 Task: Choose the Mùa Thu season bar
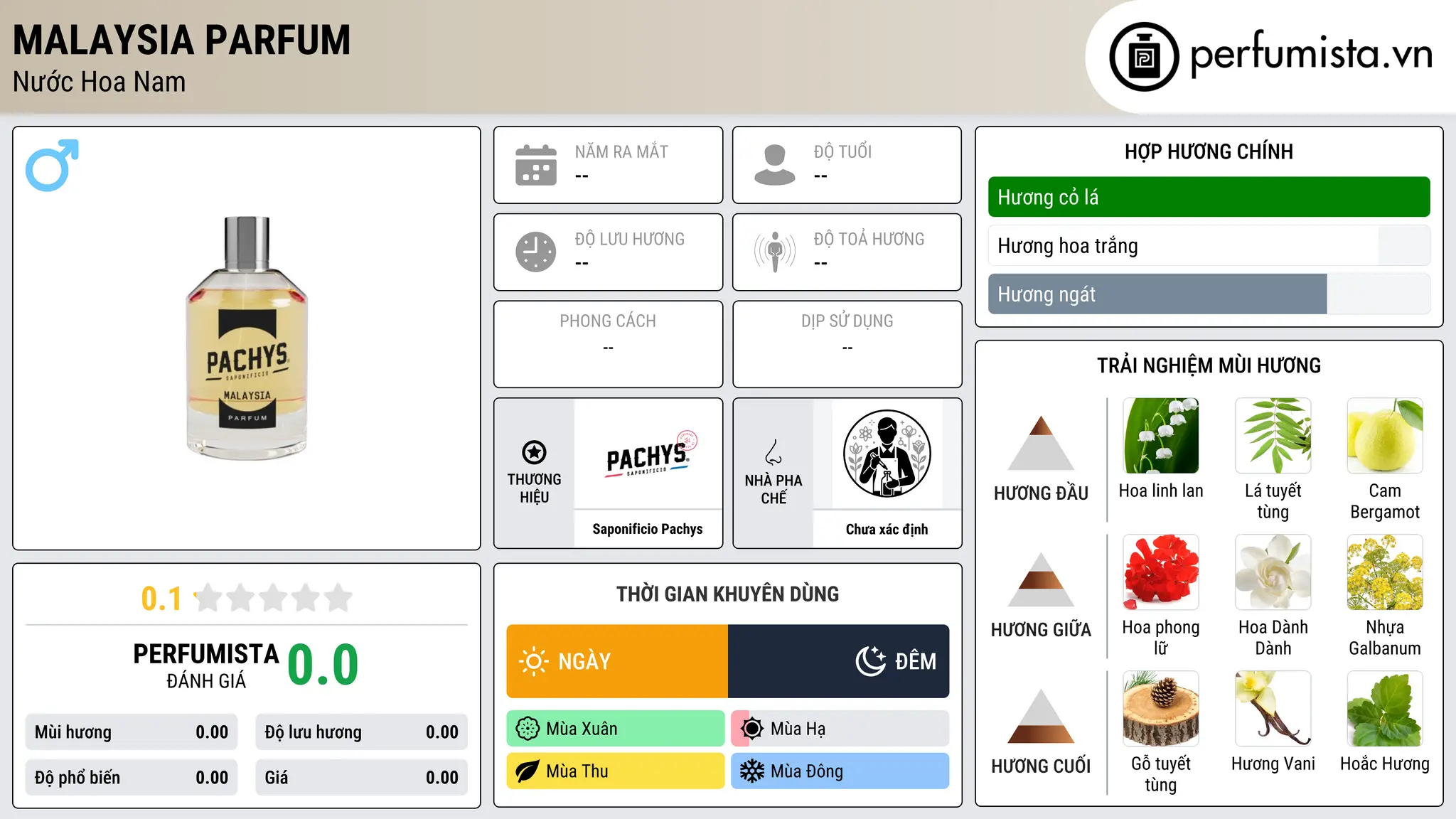pyautogui.click(x=616, y=771)
